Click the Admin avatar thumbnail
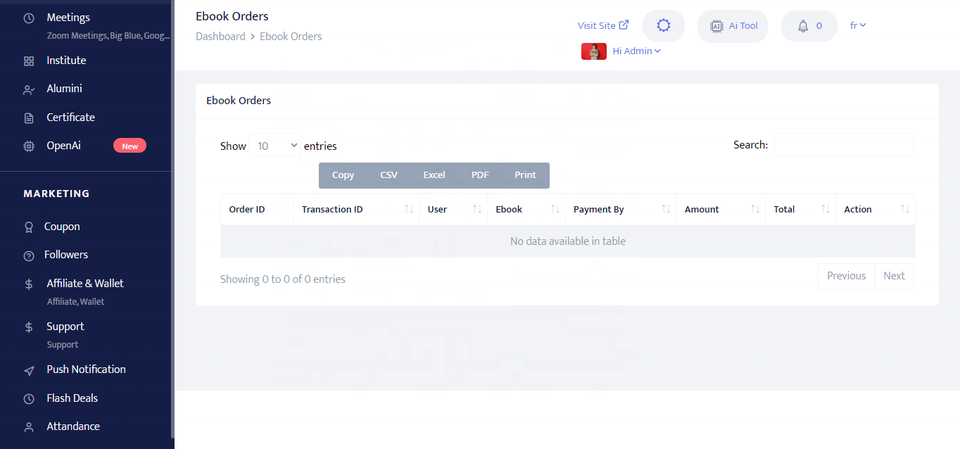 tap(594, 52)
